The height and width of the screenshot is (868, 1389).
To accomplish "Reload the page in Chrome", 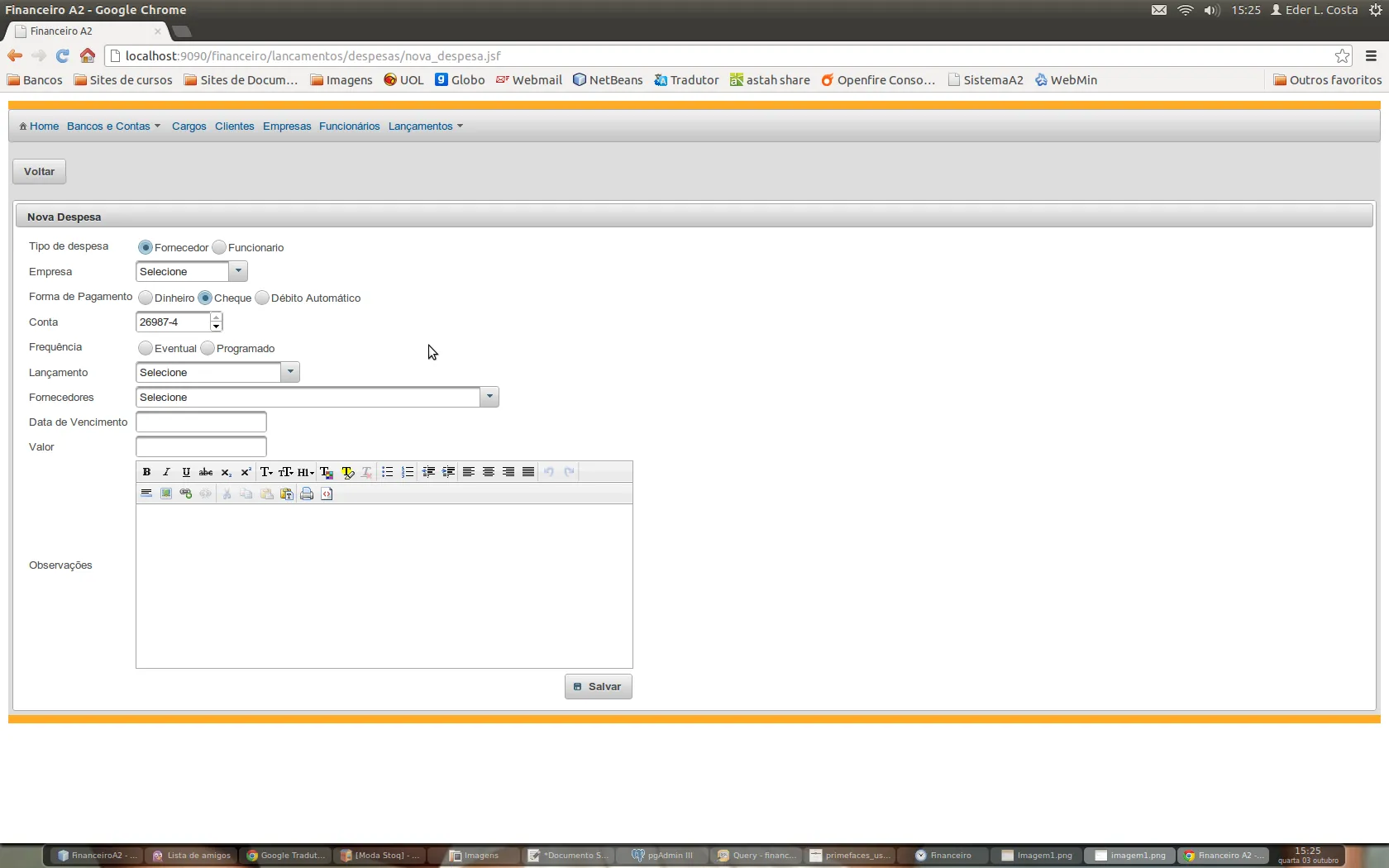I will tap(62, 56).
